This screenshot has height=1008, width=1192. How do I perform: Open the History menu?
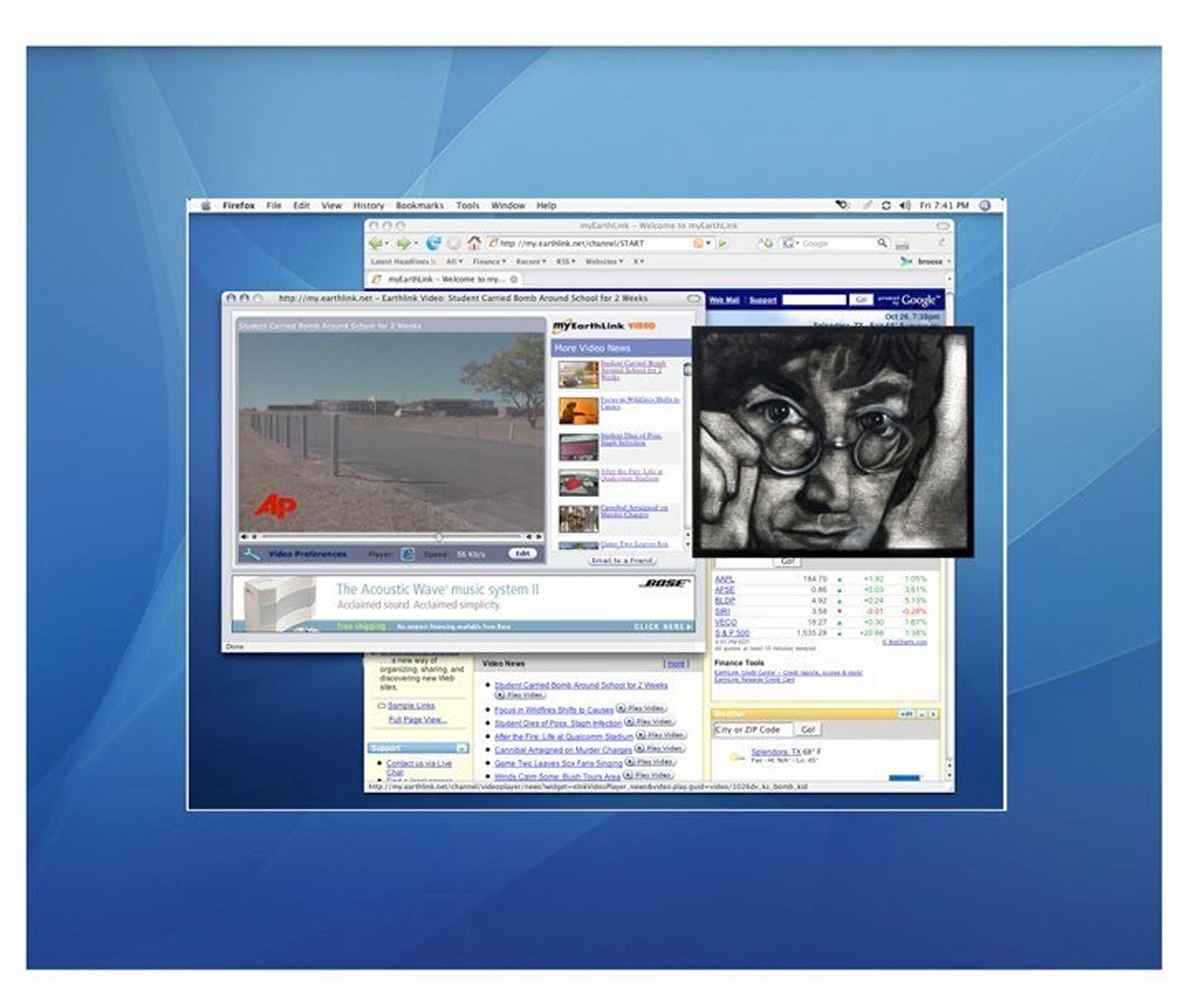pyautogui.click(x=368, y=205)
